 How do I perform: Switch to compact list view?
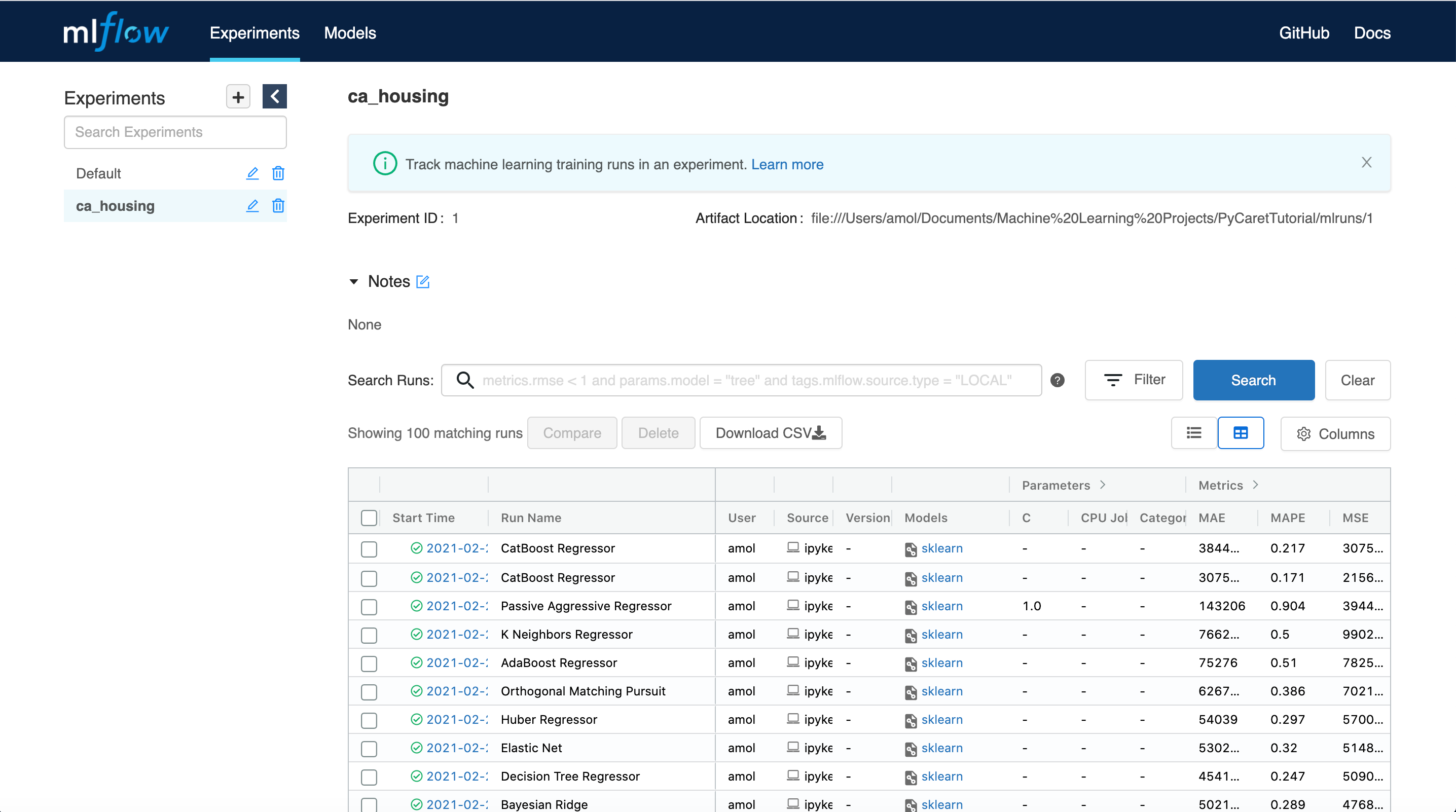click(1194, 433)
